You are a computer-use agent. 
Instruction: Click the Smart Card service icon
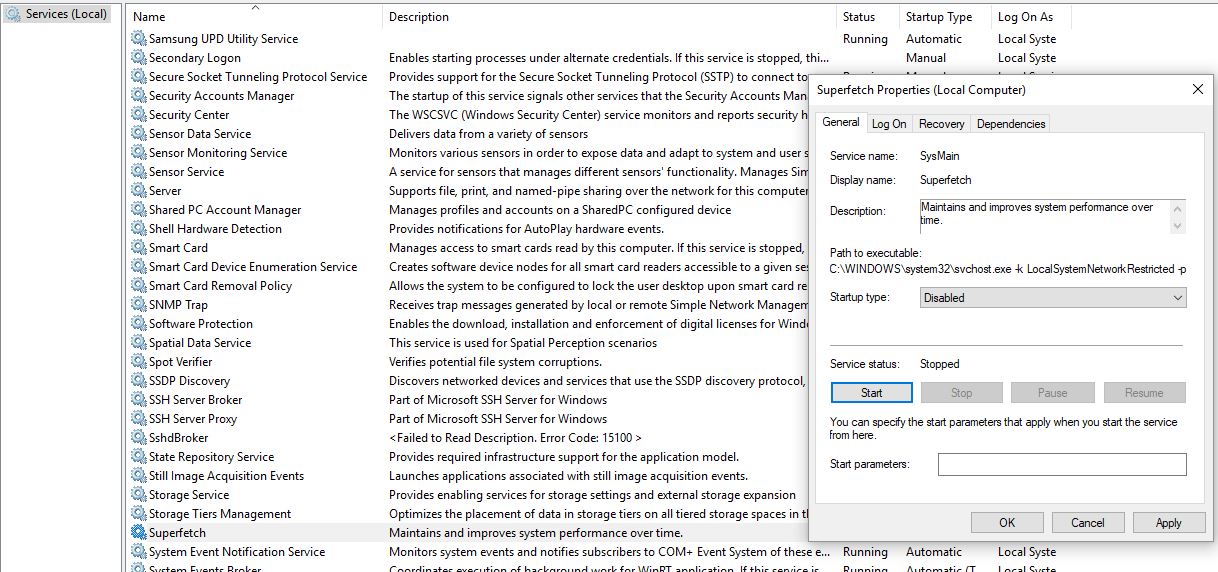coord(138,248)
